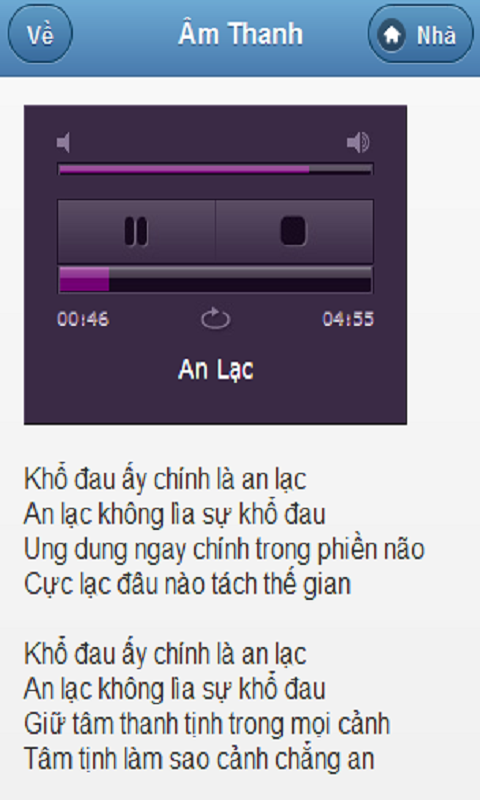Click lyric line Cực lạc đâu nào
The width and height of the screenshot is (480, 800).
pos(187,584)
